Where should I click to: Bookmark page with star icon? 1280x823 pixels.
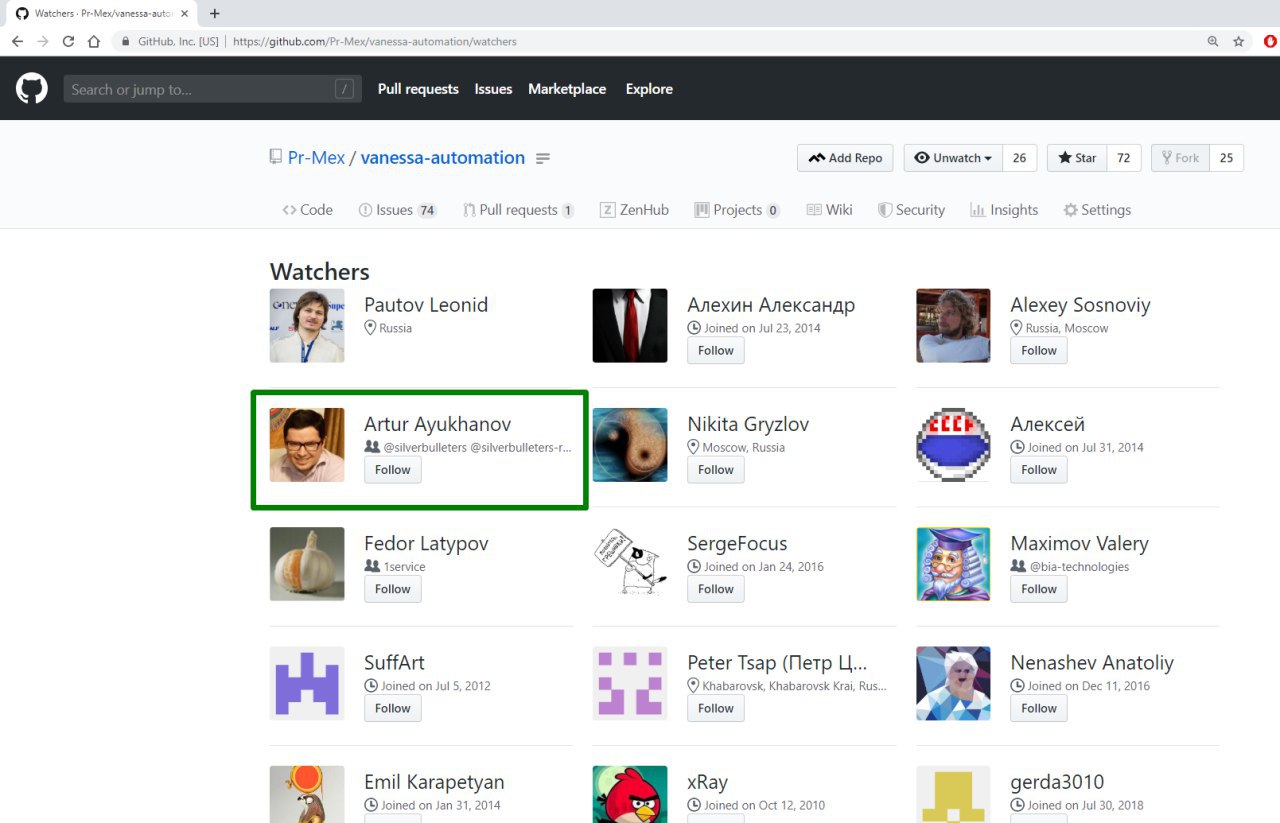1239,42
